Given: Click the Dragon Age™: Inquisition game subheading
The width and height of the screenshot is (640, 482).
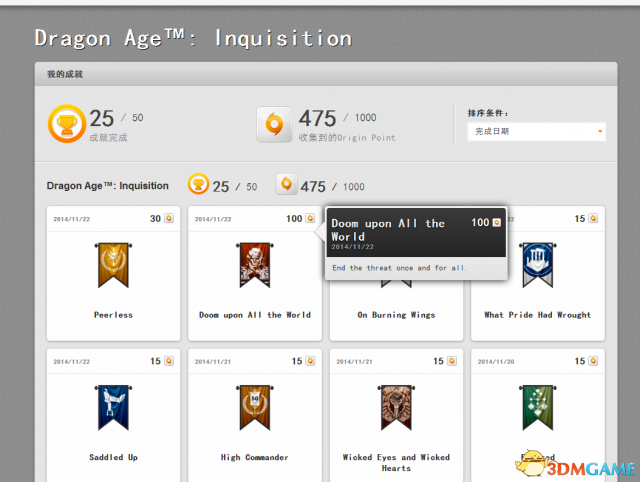Looking at the screenshot, I should pyautogui.click(x=107, y=186).
